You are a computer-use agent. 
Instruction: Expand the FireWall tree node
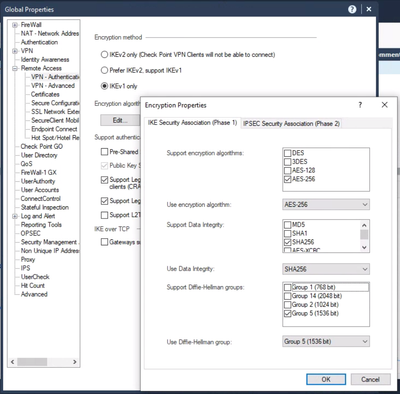click(15, 25)
